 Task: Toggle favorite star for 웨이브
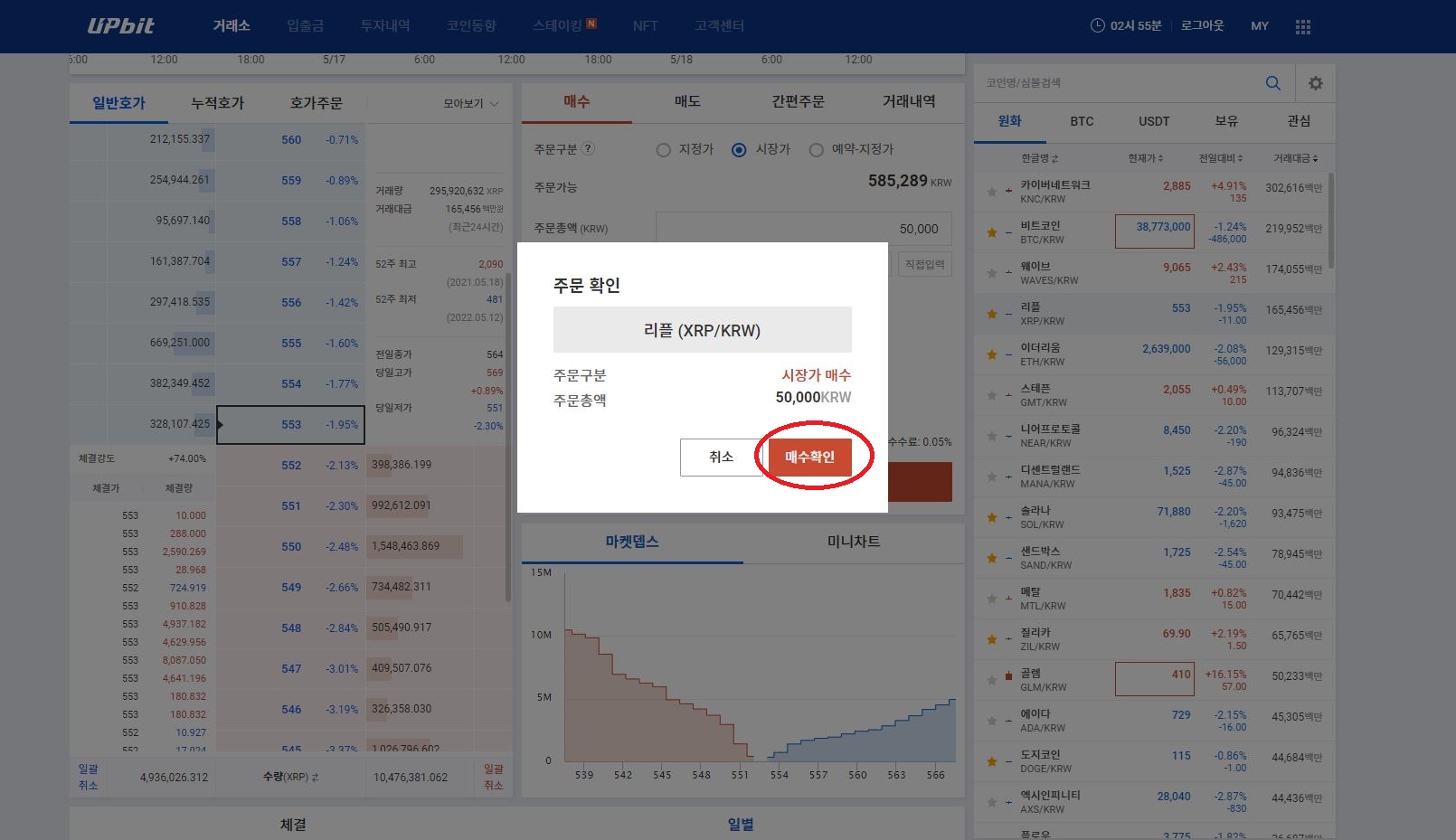tap(992, 273)
